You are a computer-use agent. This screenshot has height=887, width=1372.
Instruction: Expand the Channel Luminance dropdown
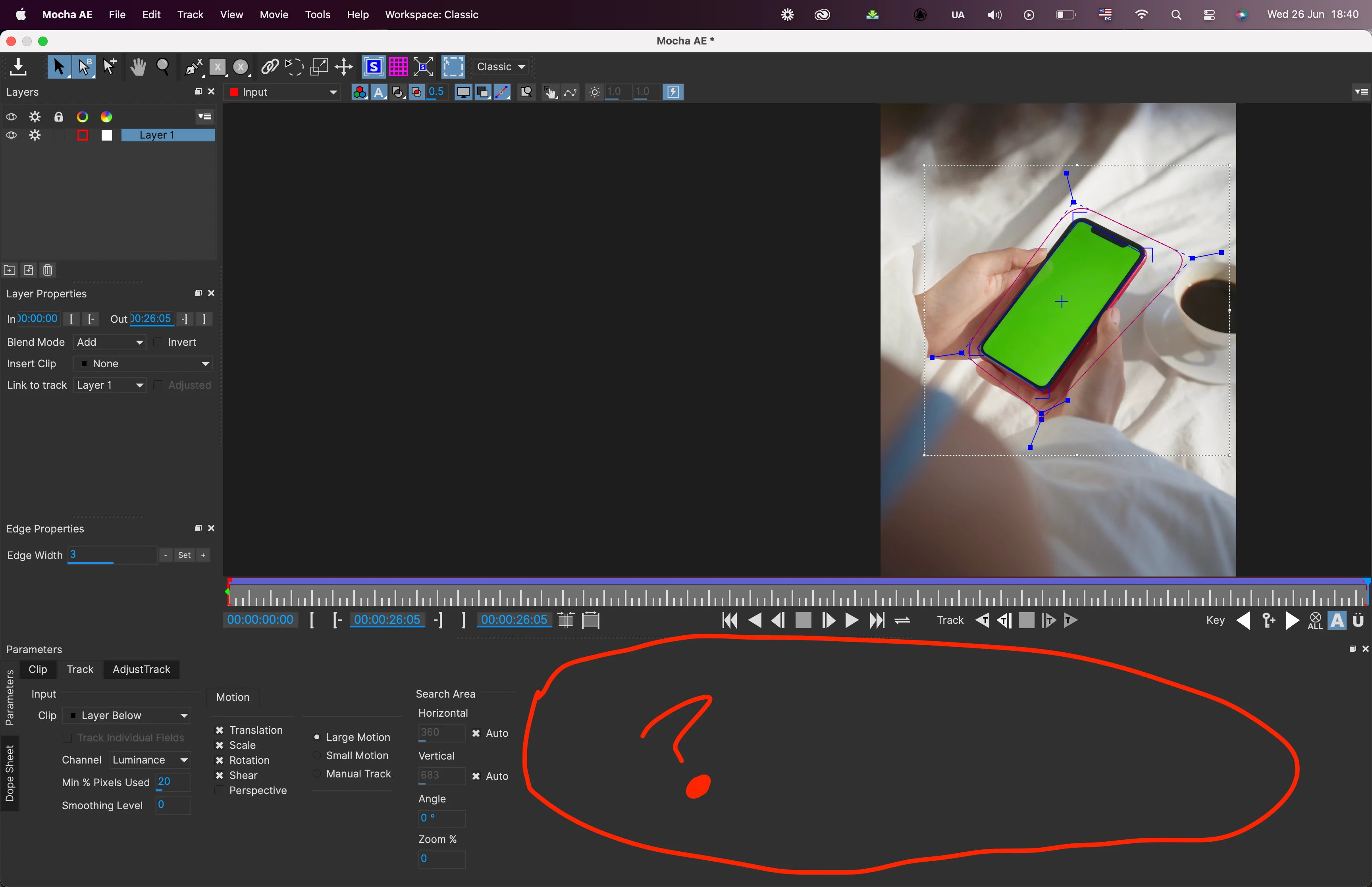[x=150, y=760]
